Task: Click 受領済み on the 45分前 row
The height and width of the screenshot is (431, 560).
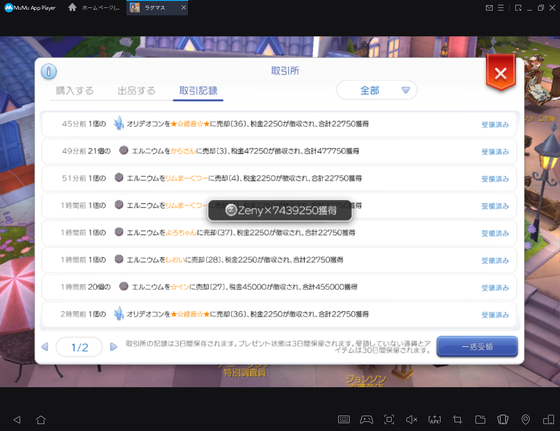Action: [495, 125]
